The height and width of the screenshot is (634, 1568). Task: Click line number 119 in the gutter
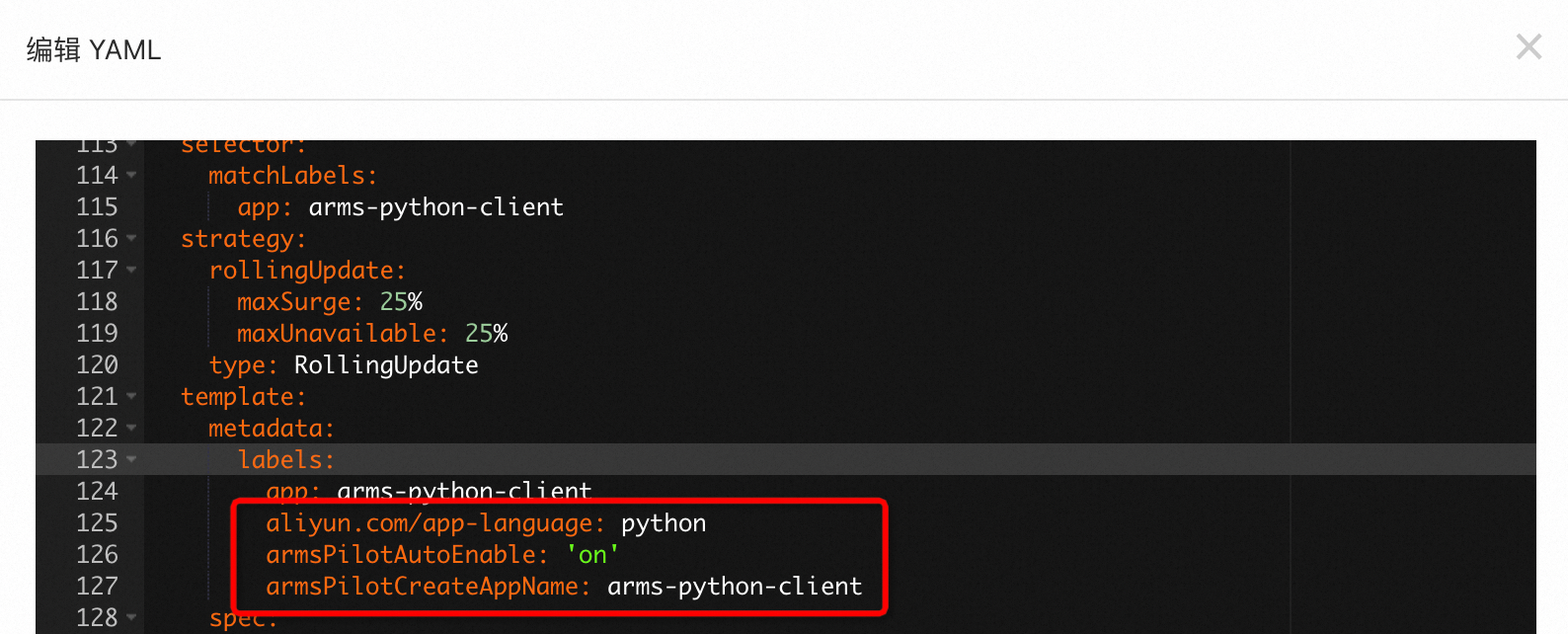click(x=97, y=334)
